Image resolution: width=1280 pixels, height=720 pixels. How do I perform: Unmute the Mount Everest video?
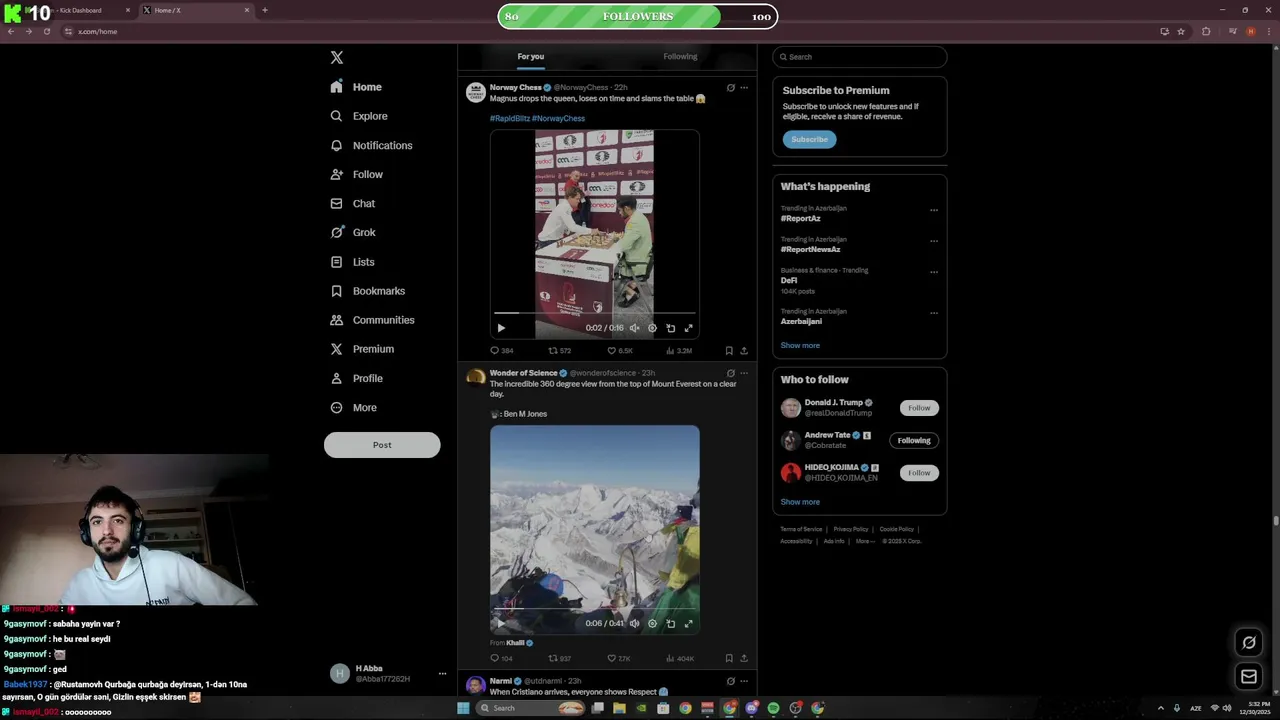[634, 623]
